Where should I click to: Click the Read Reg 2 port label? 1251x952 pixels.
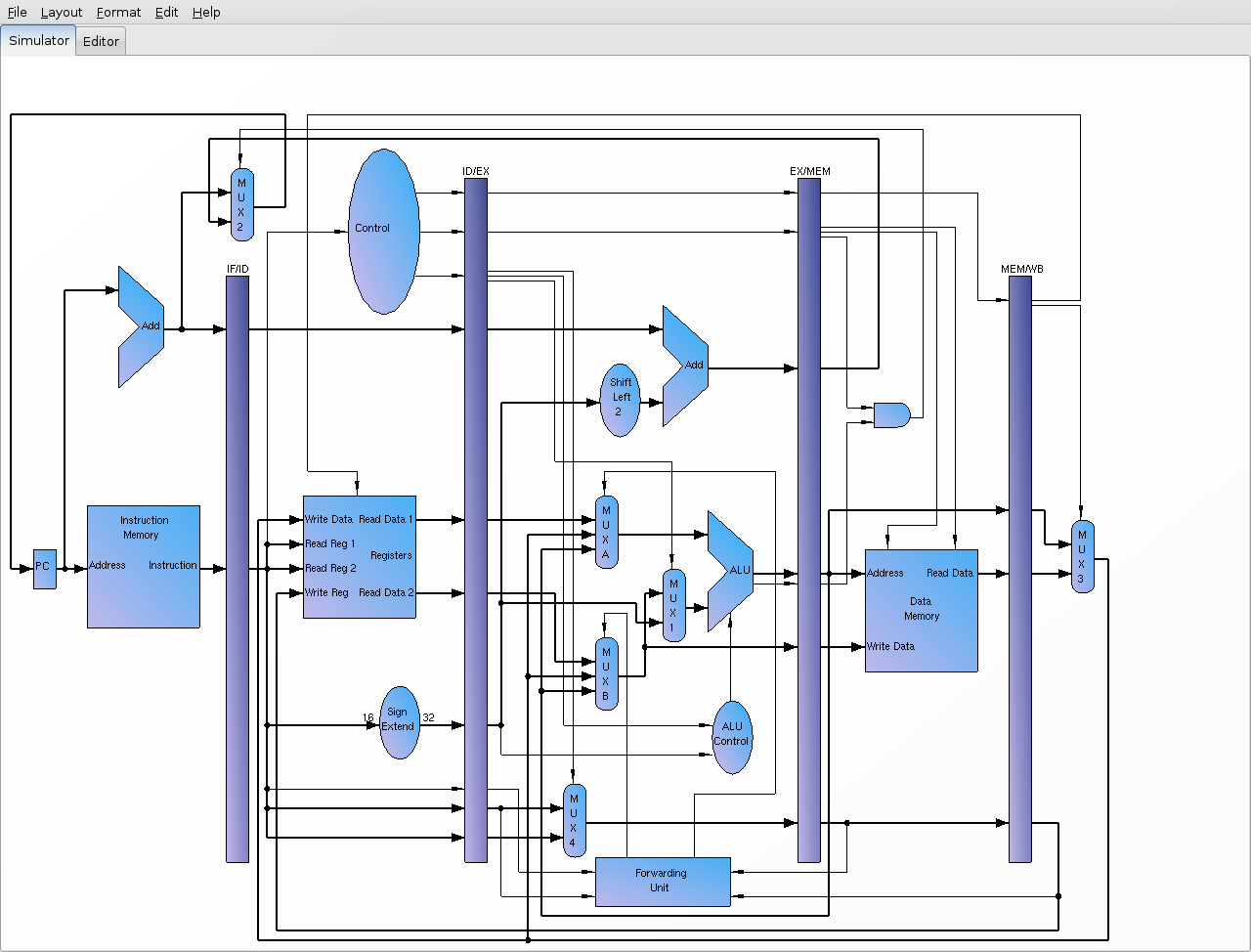tap(330, 568)
